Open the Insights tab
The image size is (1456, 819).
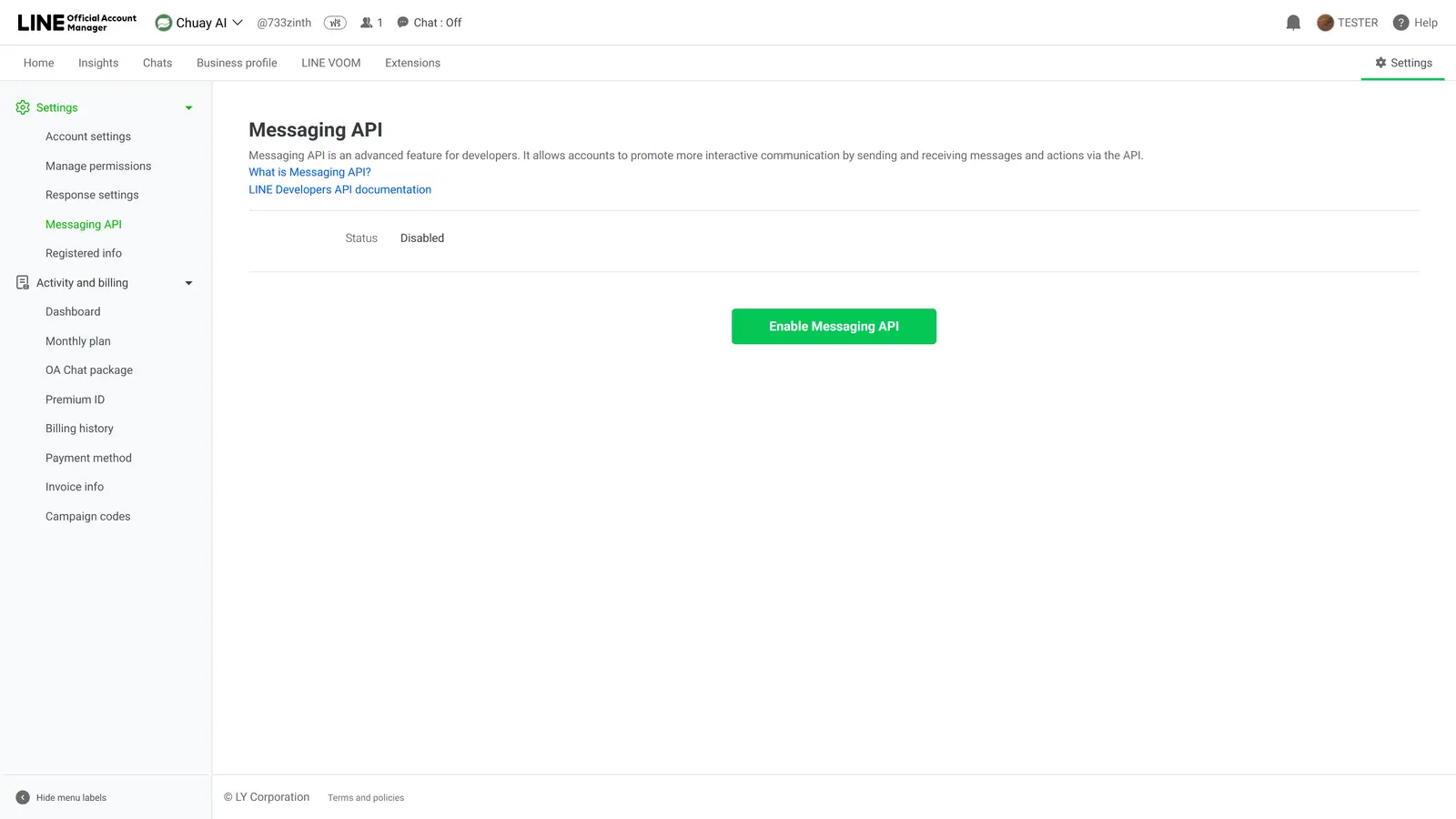(x=98, y=63)
